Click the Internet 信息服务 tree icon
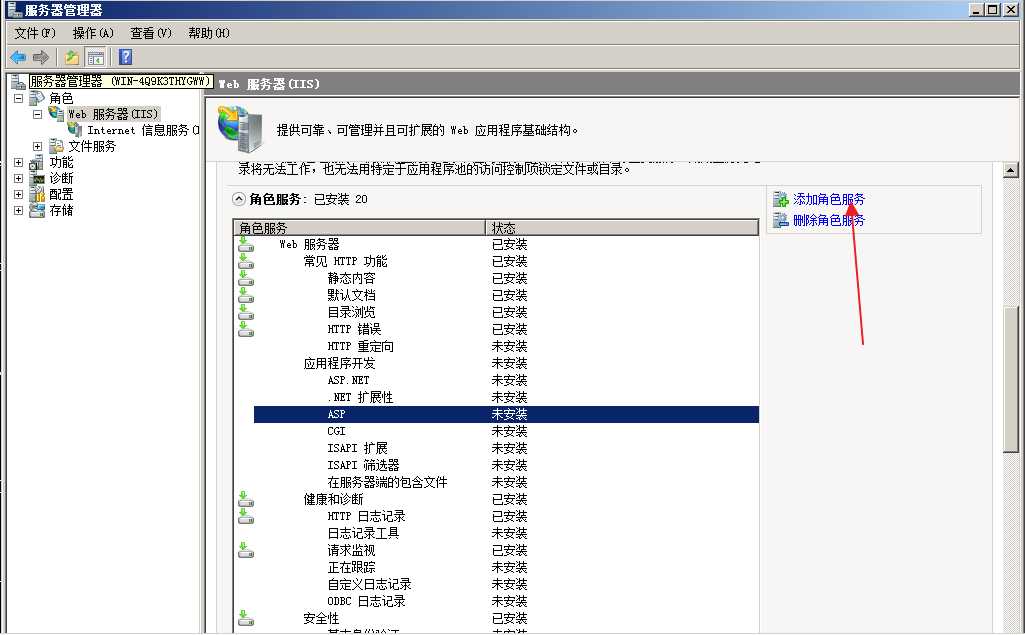 pyautogui.click(x=75, y=129)
